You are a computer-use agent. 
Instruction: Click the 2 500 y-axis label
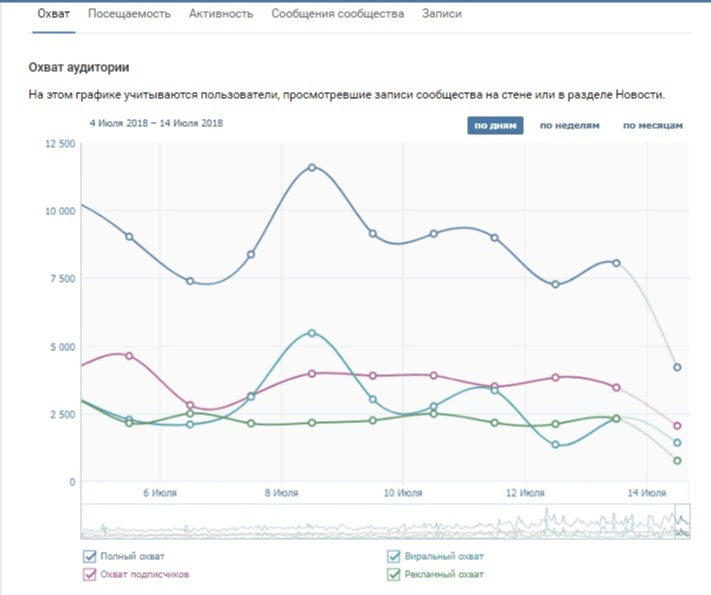63,415
